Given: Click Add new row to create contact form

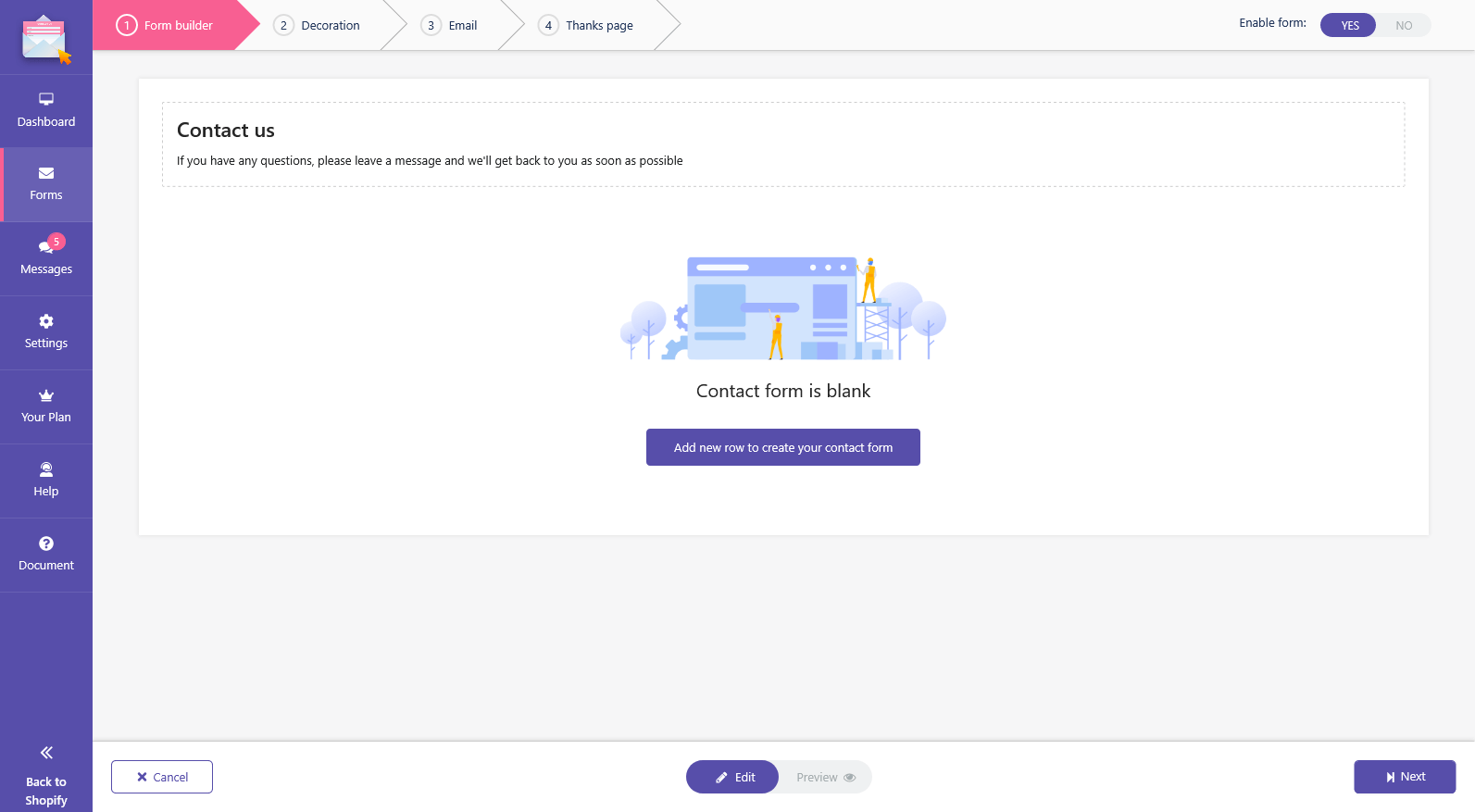Looking at the screenshot, I should coord(783,447).
